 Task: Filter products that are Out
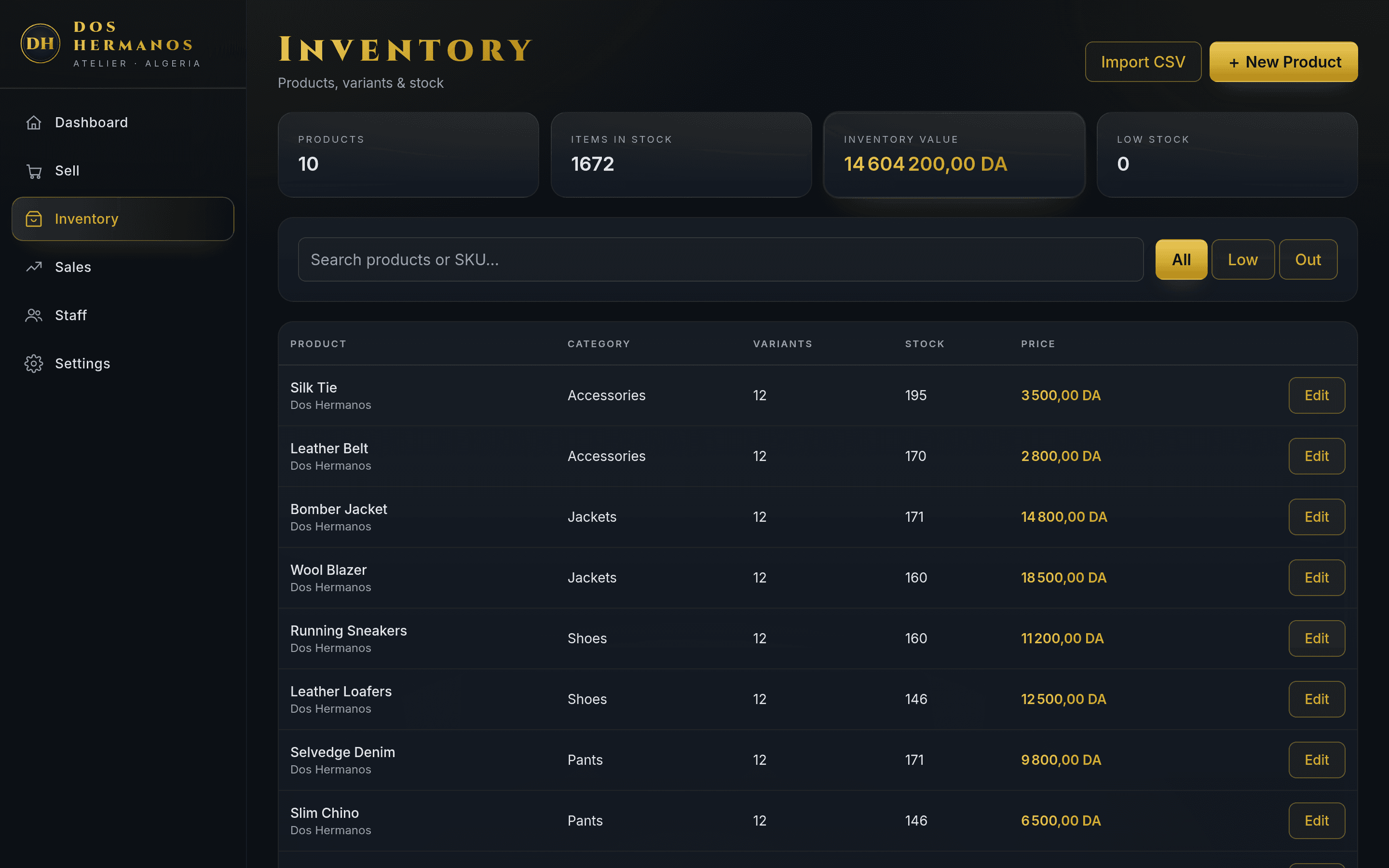coord(1308,259)
